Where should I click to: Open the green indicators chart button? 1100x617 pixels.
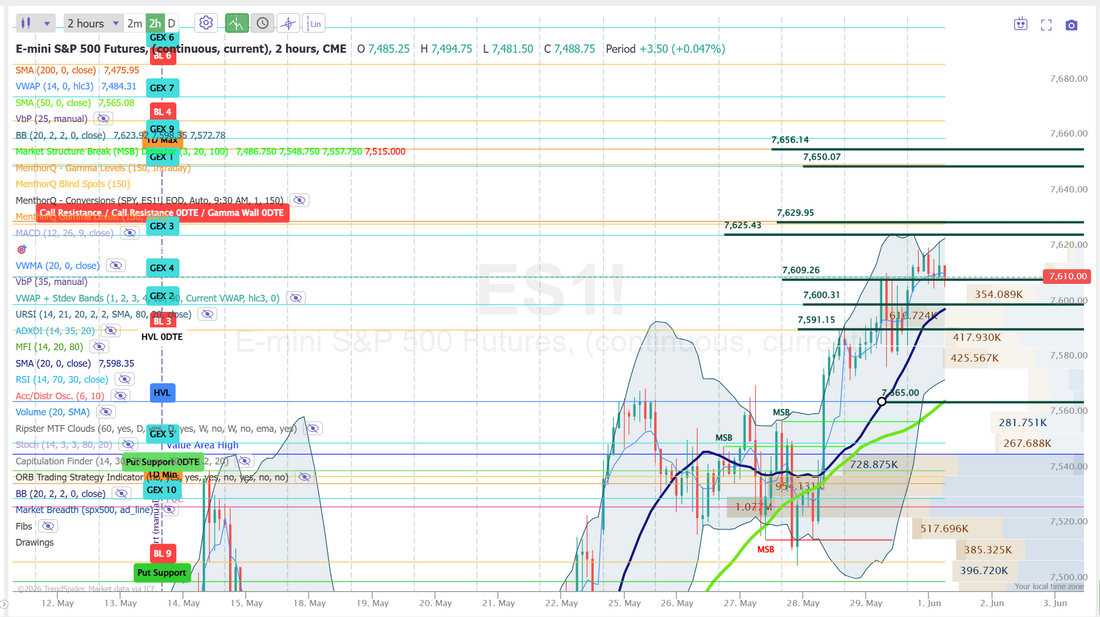(237, 23)
